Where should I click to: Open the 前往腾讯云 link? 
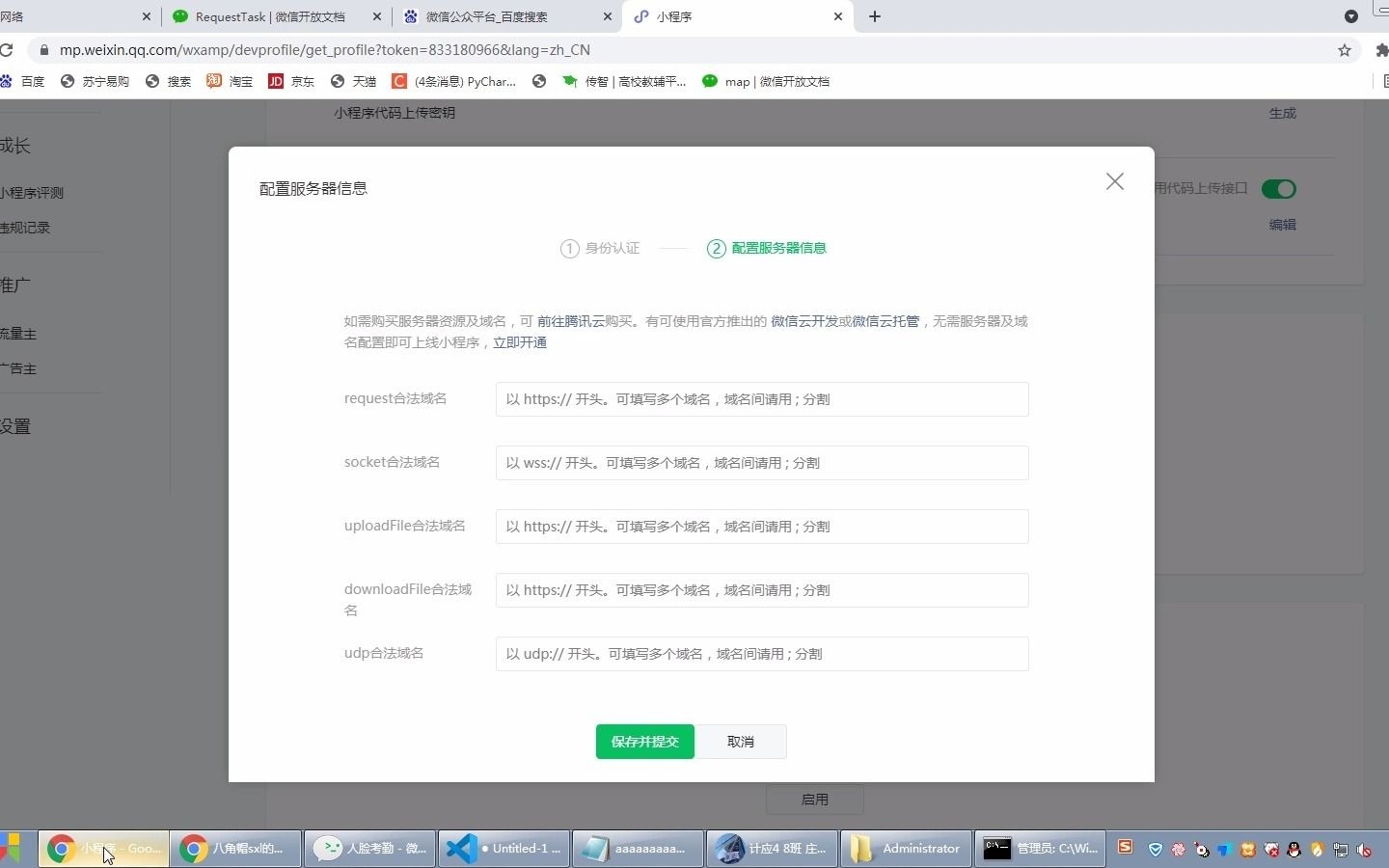click(571, 321)
